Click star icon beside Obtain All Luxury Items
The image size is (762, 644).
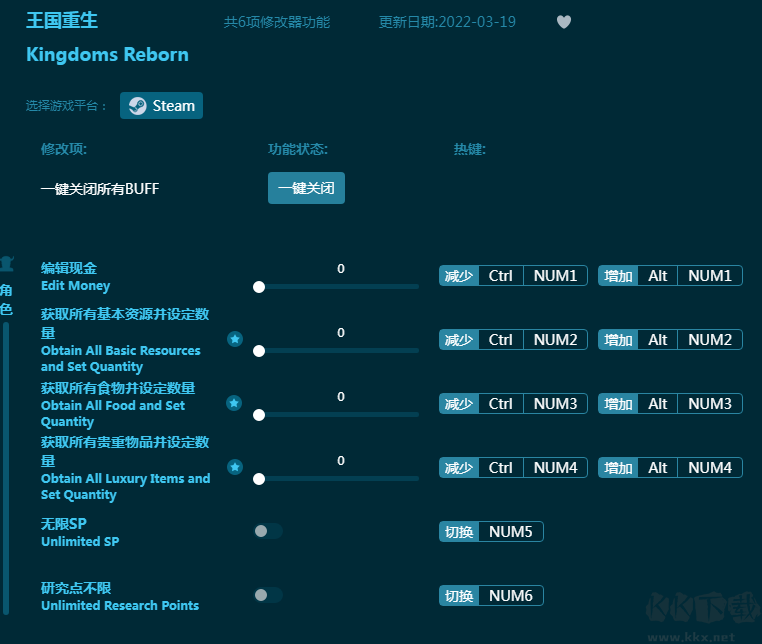[235, 467]
